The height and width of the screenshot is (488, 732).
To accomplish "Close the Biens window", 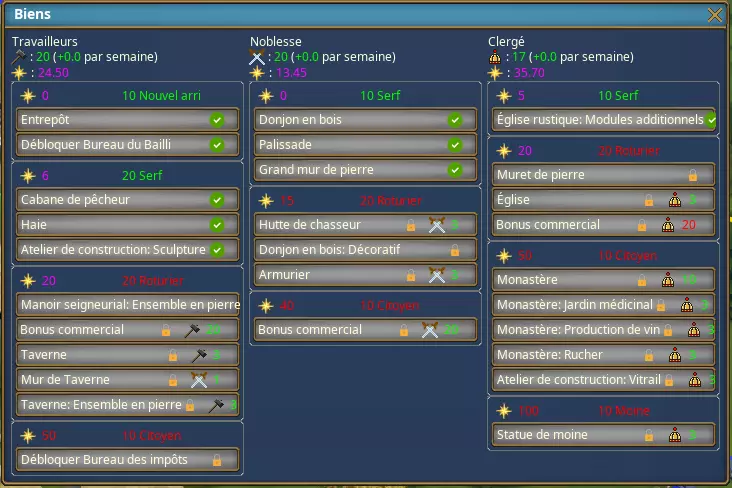I will pos(714,15).
